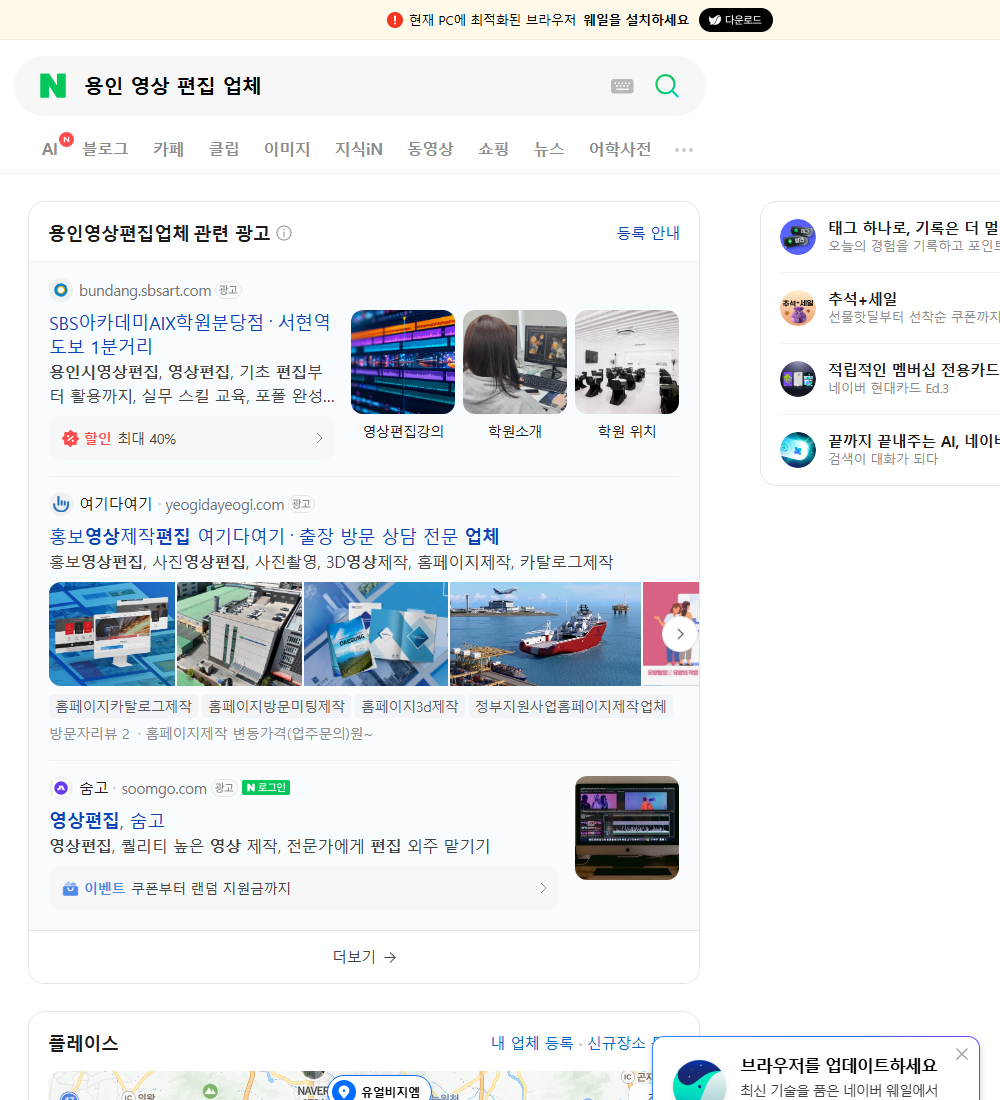Expand the 이벤트 쿠폰부터 랜덤 지원금까지 row
The height and width of the screenshot is (1100, 1000).
coord(304,888)
